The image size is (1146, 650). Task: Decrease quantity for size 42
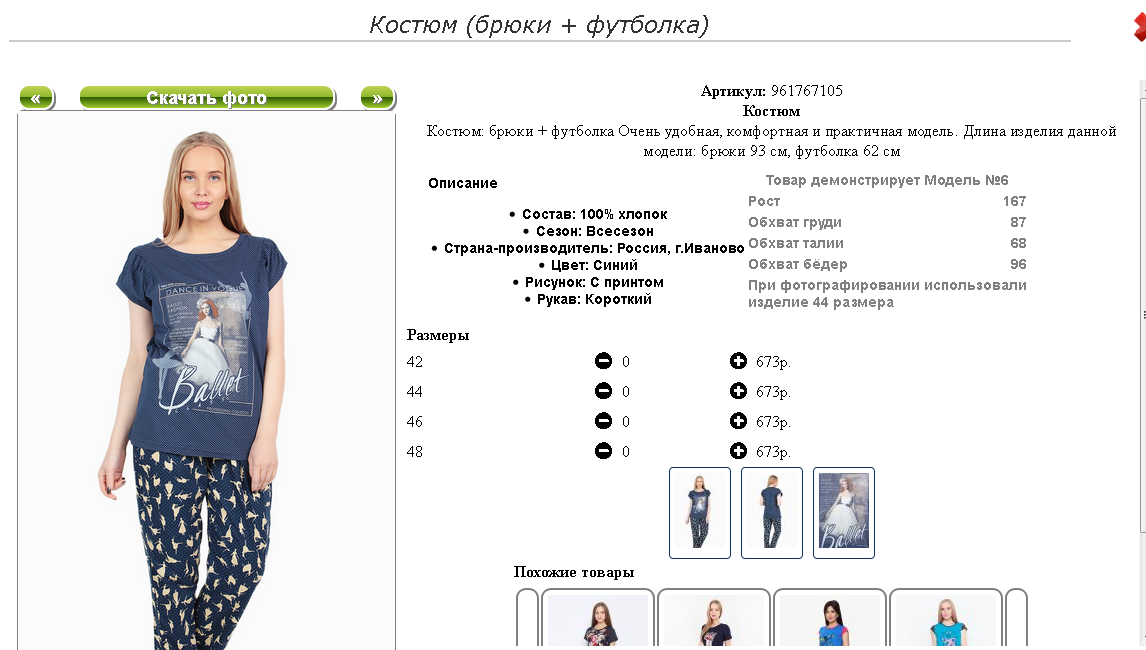click(x=603, y=361)
